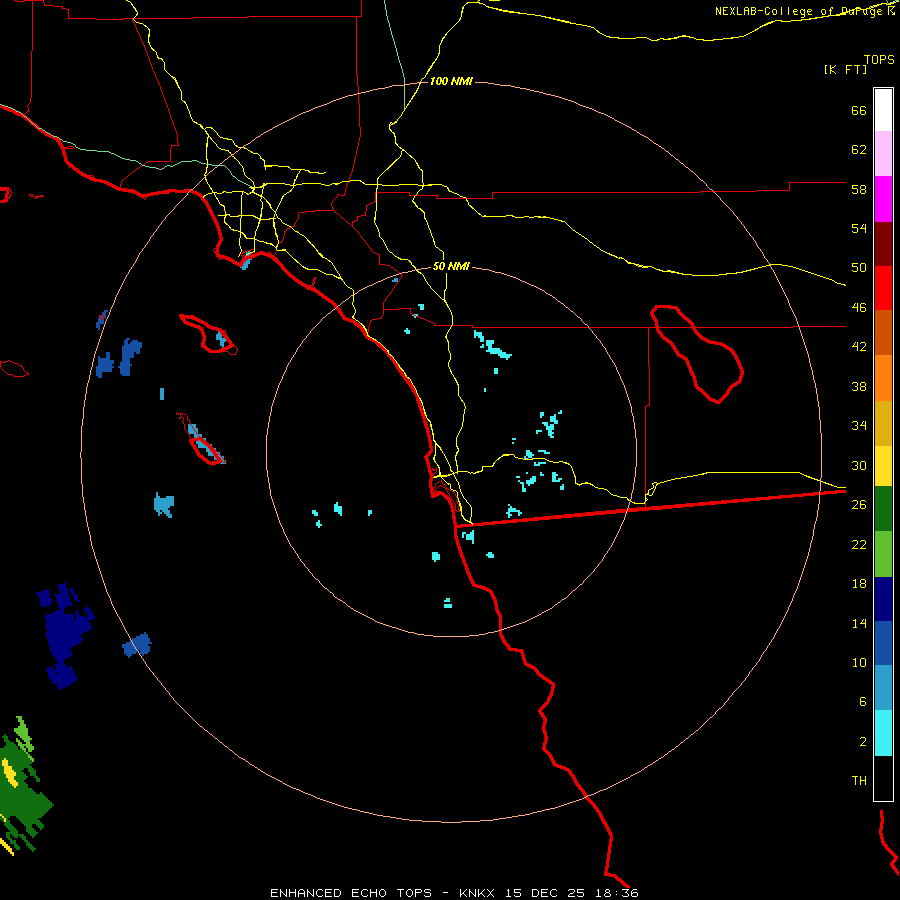Screen dimensions: 900x900
Task: Click the legend value "22"
Action: click(859, 544)
